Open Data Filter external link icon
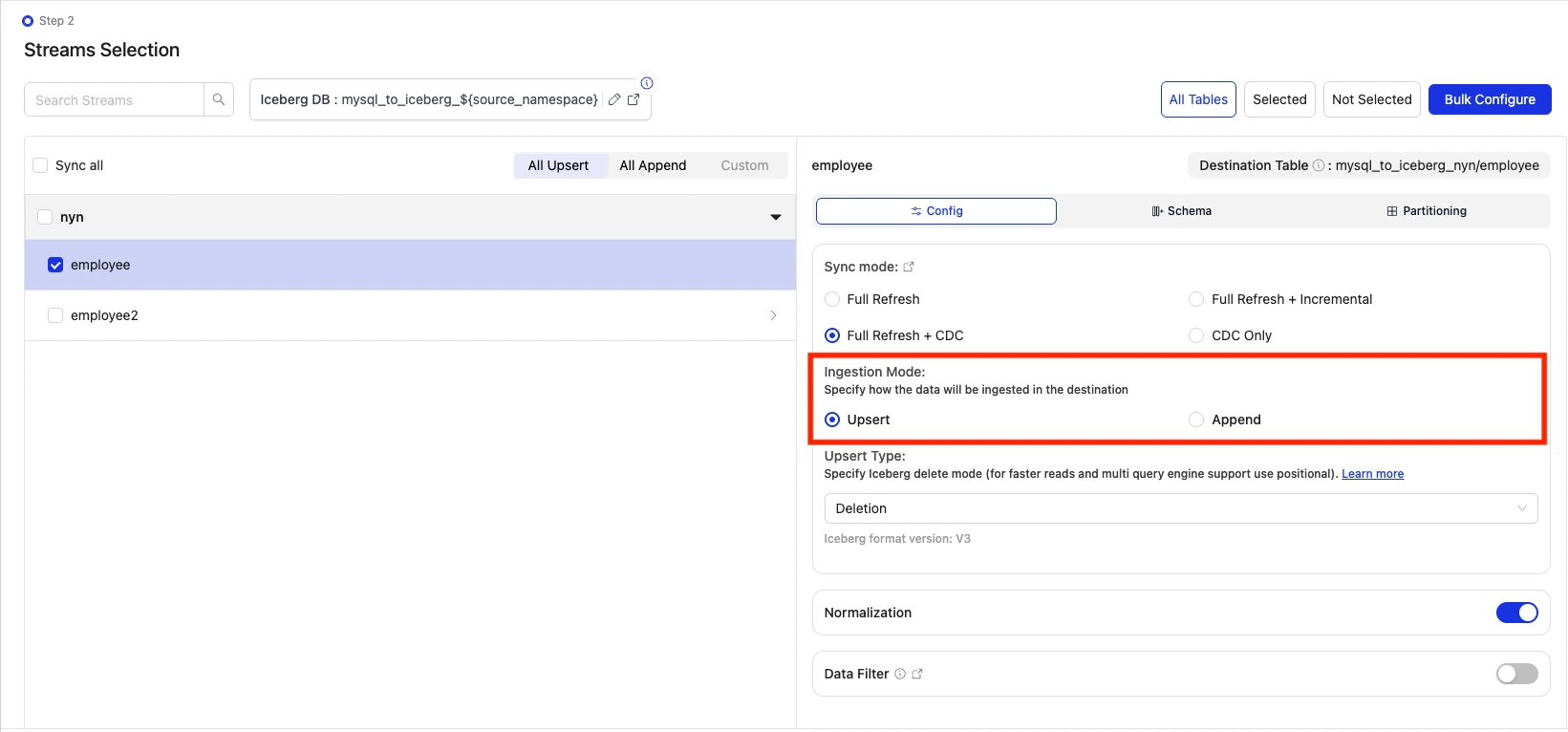Image resolution: width=1568 pixels, height=732 pixels. (917, 674)
